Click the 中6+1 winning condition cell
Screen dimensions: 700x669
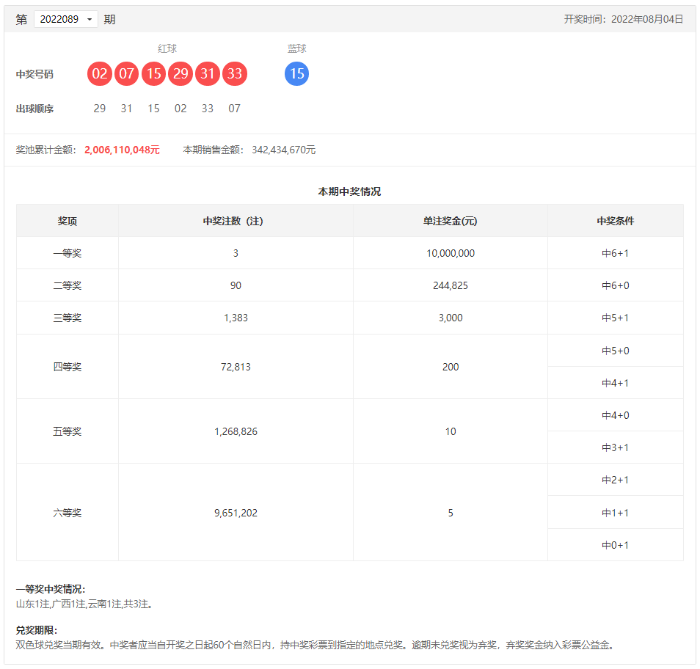tap(615, 253)
